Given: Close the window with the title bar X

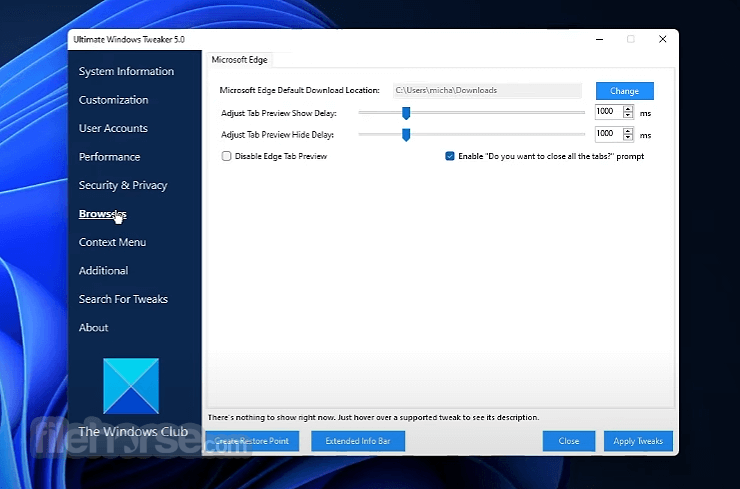Looking at the screenshot, I should point(663,39).
